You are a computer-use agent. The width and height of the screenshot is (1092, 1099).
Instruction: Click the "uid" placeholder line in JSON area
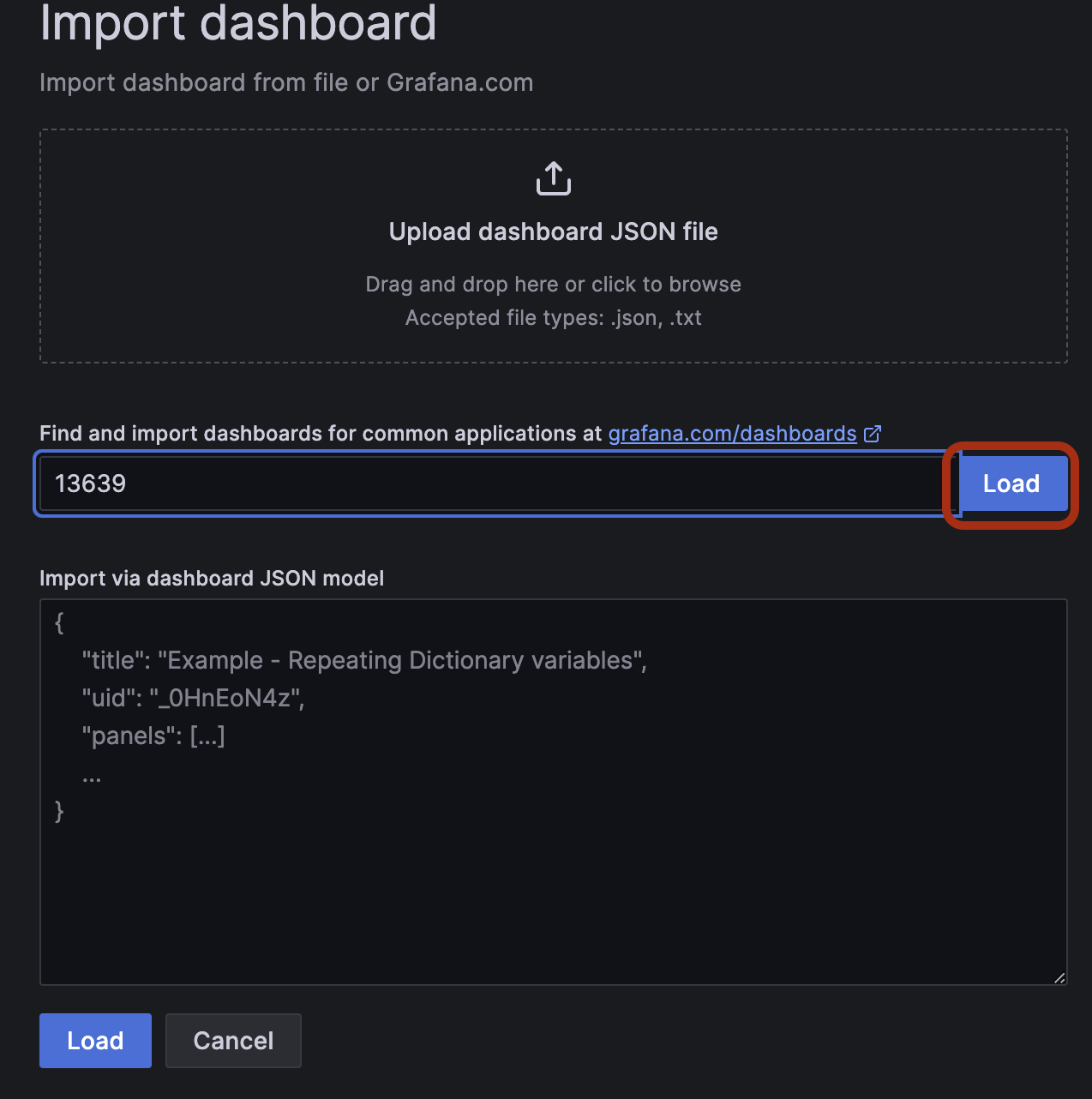(193, 698)
